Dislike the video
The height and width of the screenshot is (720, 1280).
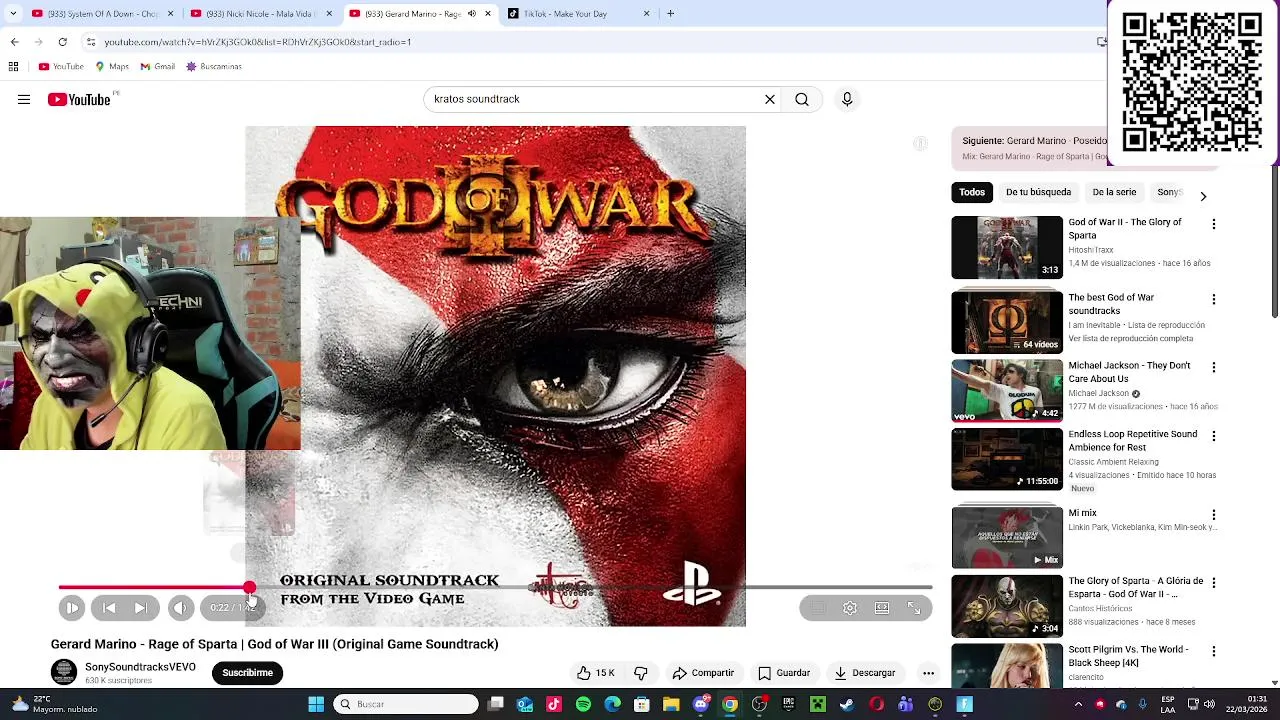[641, 673]
